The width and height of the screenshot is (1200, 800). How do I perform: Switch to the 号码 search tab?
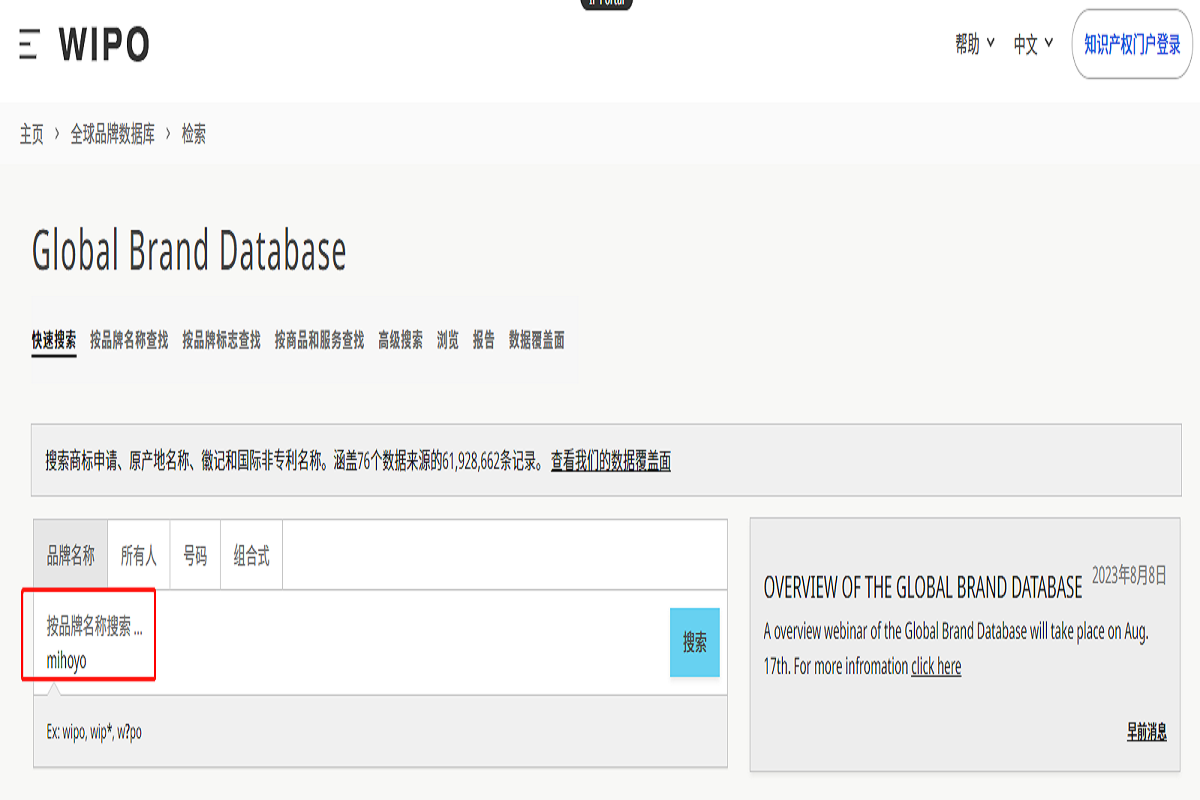[x=195, y=555]
